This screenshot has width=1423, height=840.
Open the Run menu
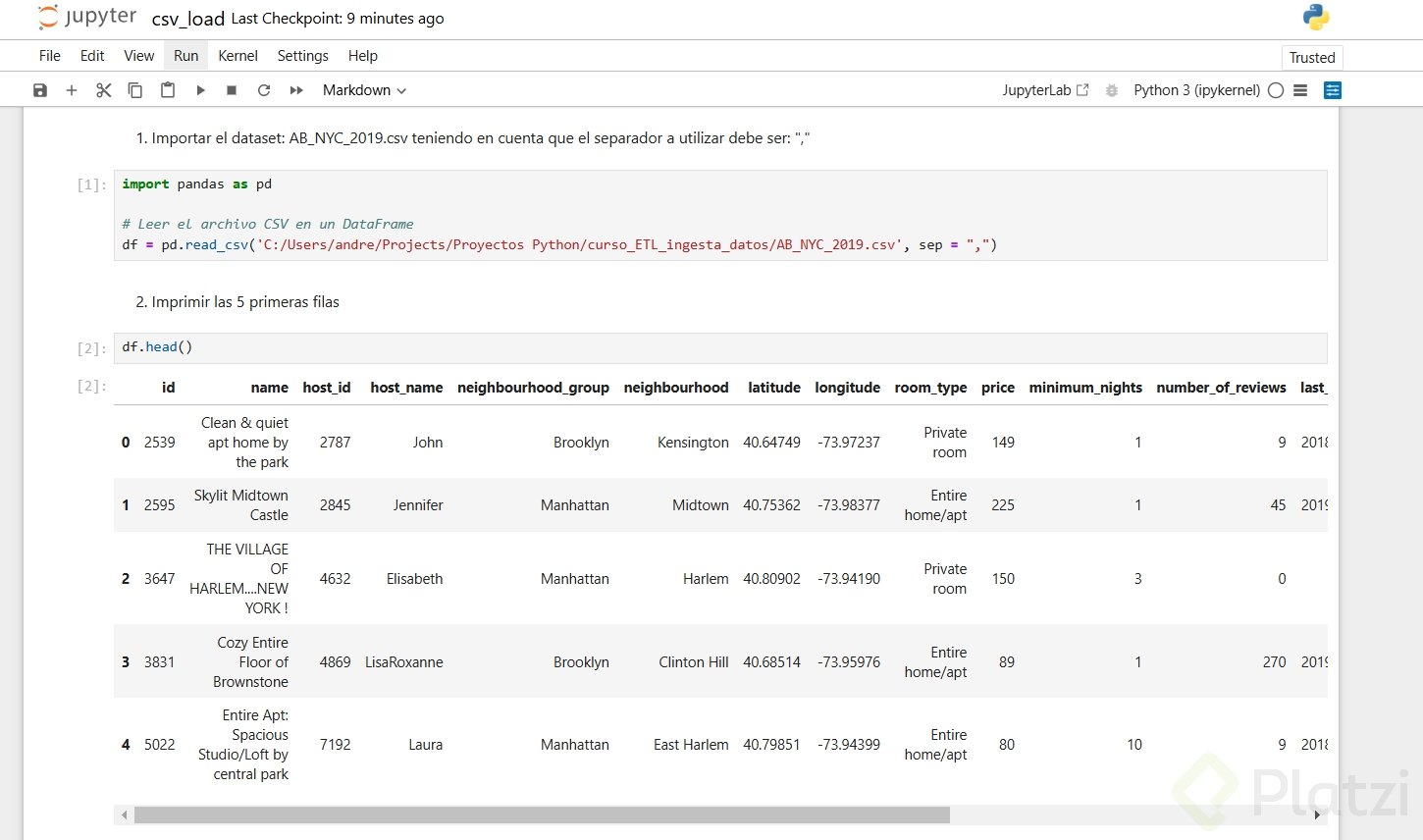point(185,56)
